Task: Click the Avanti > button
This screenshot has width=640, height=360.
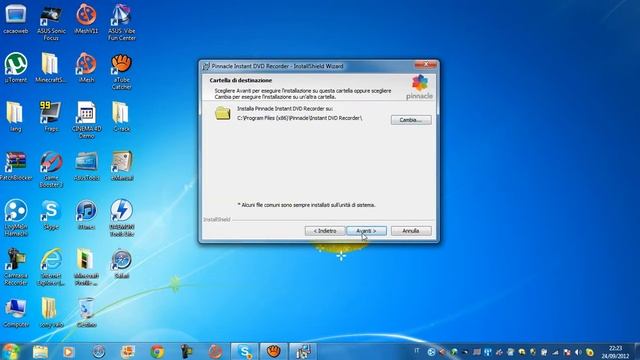Action: coord(367,231)
